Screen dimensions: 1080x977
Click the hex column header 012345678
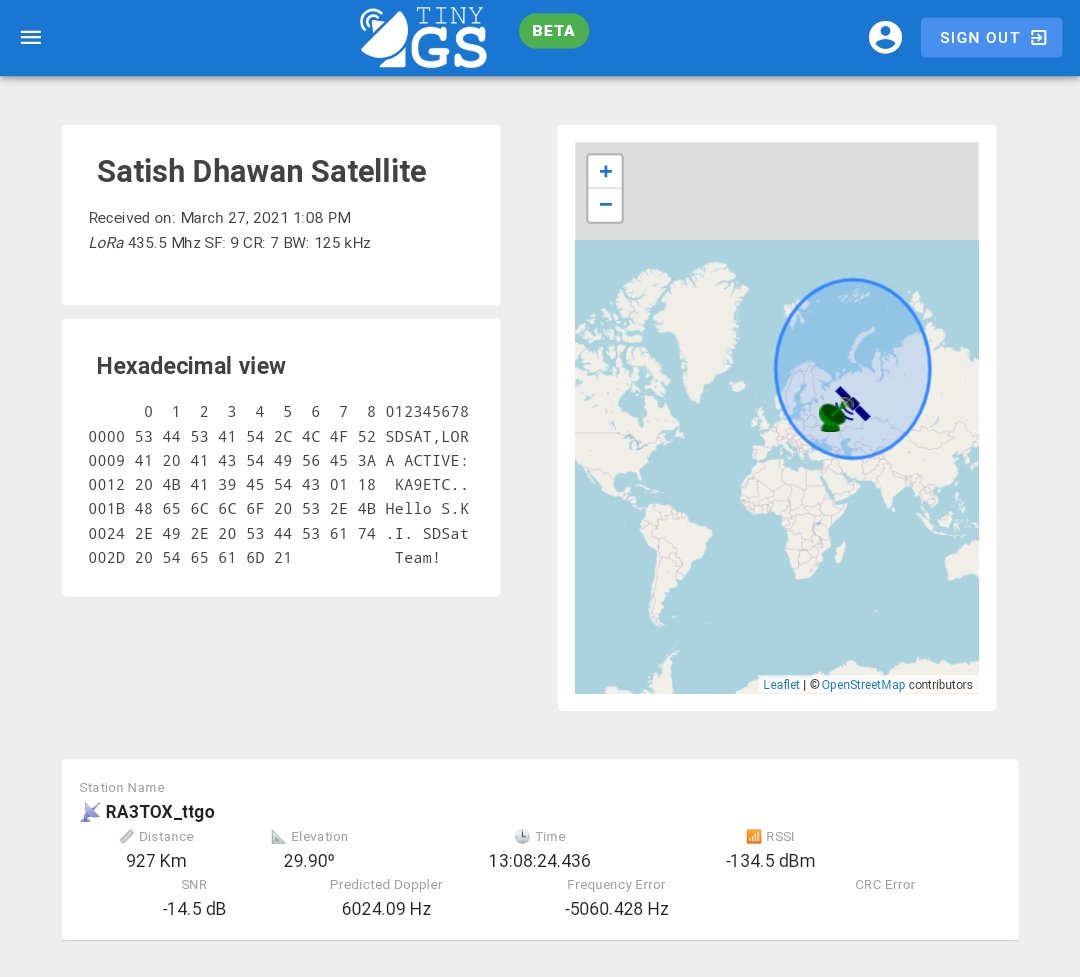tap(427, 412)
